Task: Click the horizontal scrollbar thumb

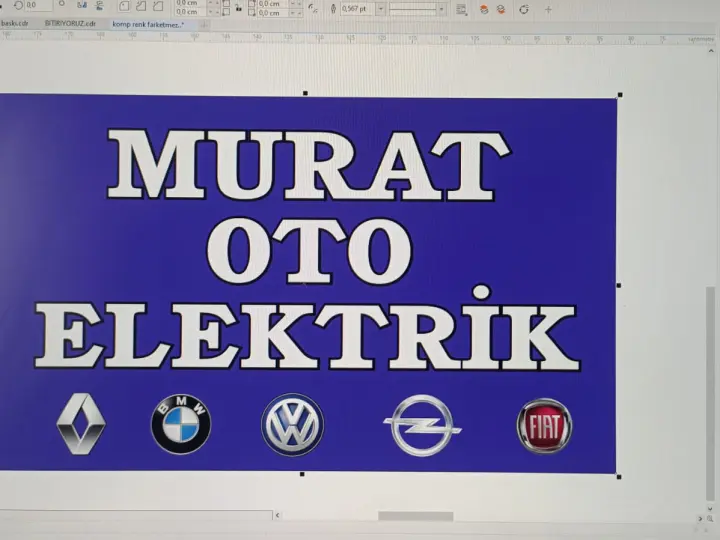Action: (416, 516)
